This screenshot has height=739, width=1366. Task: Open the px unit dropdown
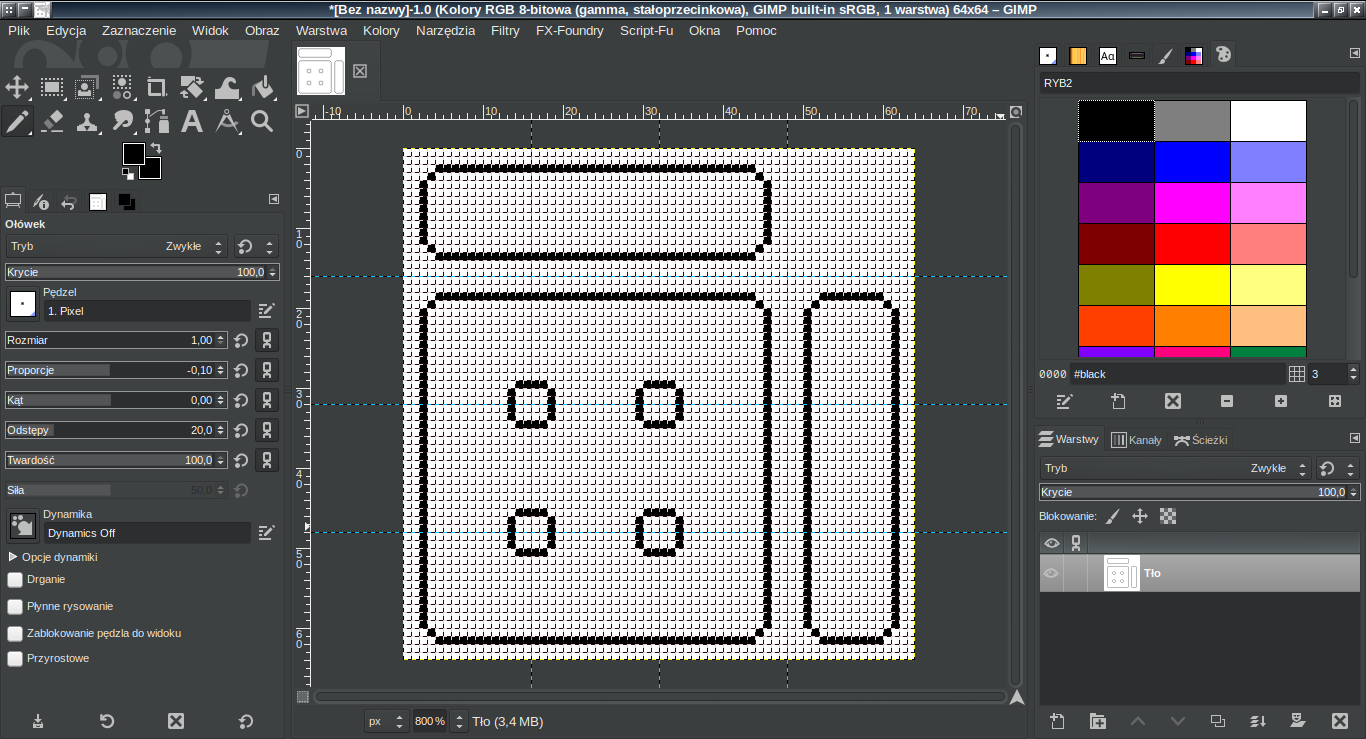coord(386,721)
